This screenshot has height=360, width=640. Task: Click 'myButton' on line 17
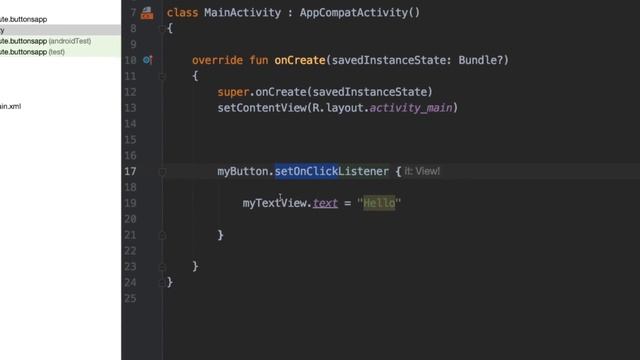[242, 171]
